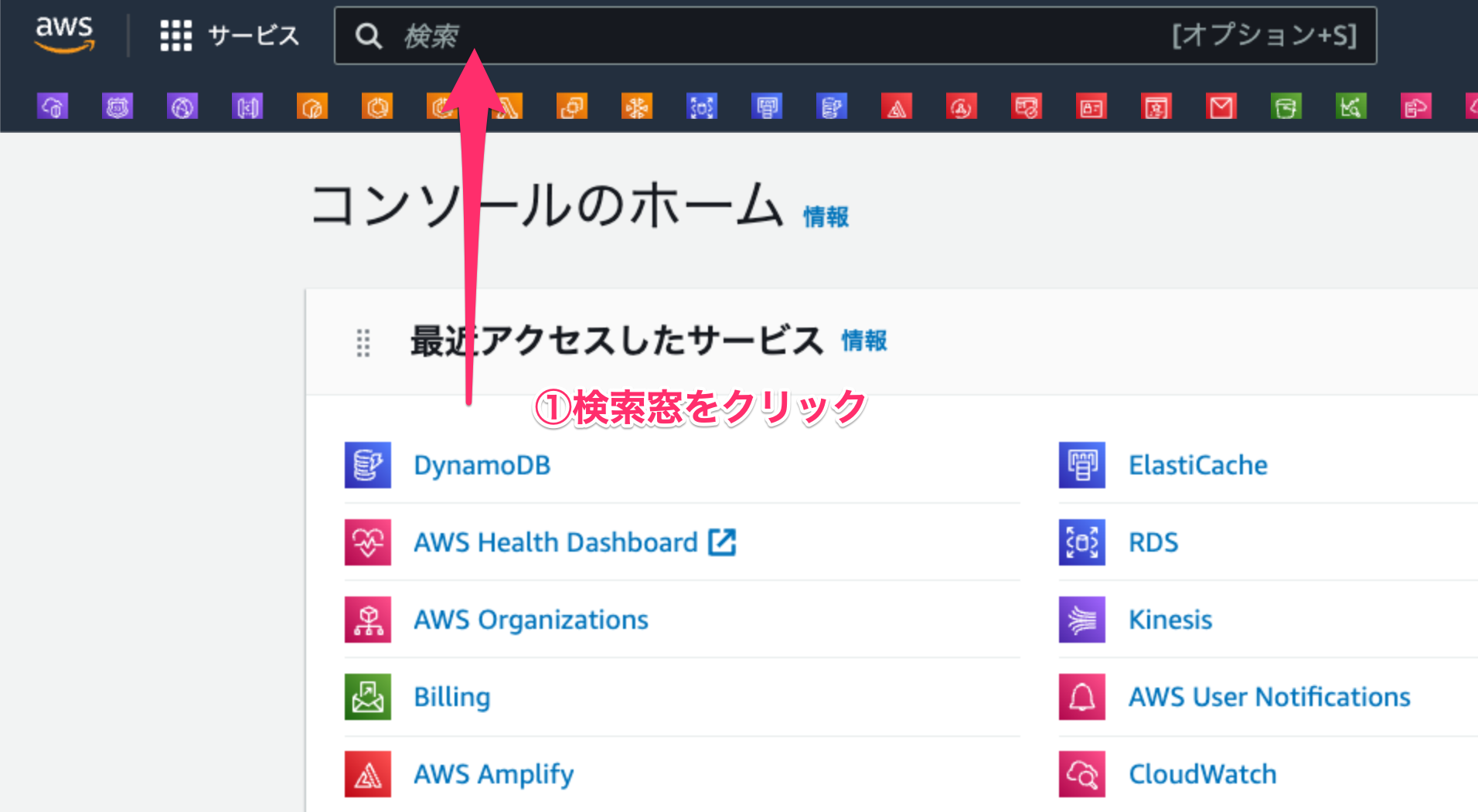Grab the recent services widget drag handle
The width and height of the screenshot is (1478, 812).
pyautogui.click(x=363, y=342)
